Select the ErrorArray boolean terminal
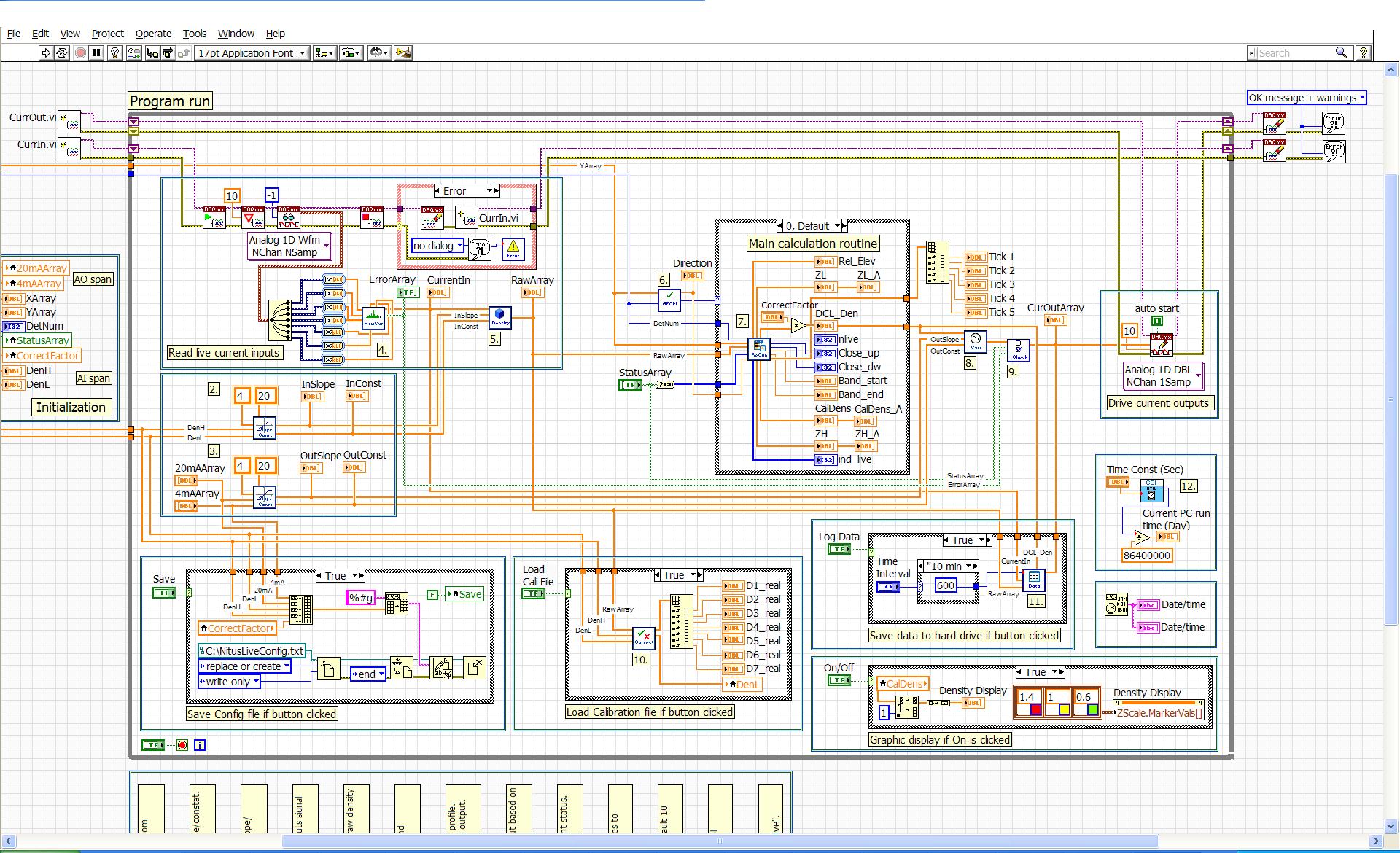This screenshot has width=1400, height=853. [x=408, y=292]
